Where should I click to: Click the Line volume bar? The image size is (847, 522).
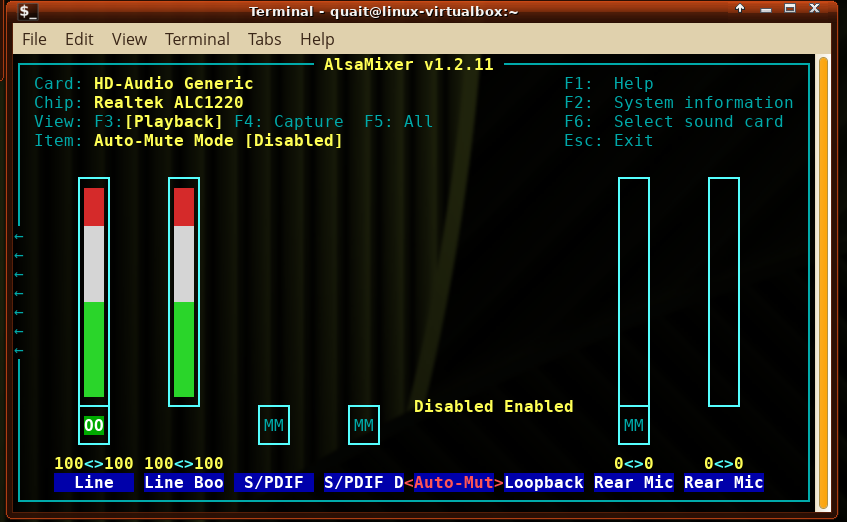(94, 292)
